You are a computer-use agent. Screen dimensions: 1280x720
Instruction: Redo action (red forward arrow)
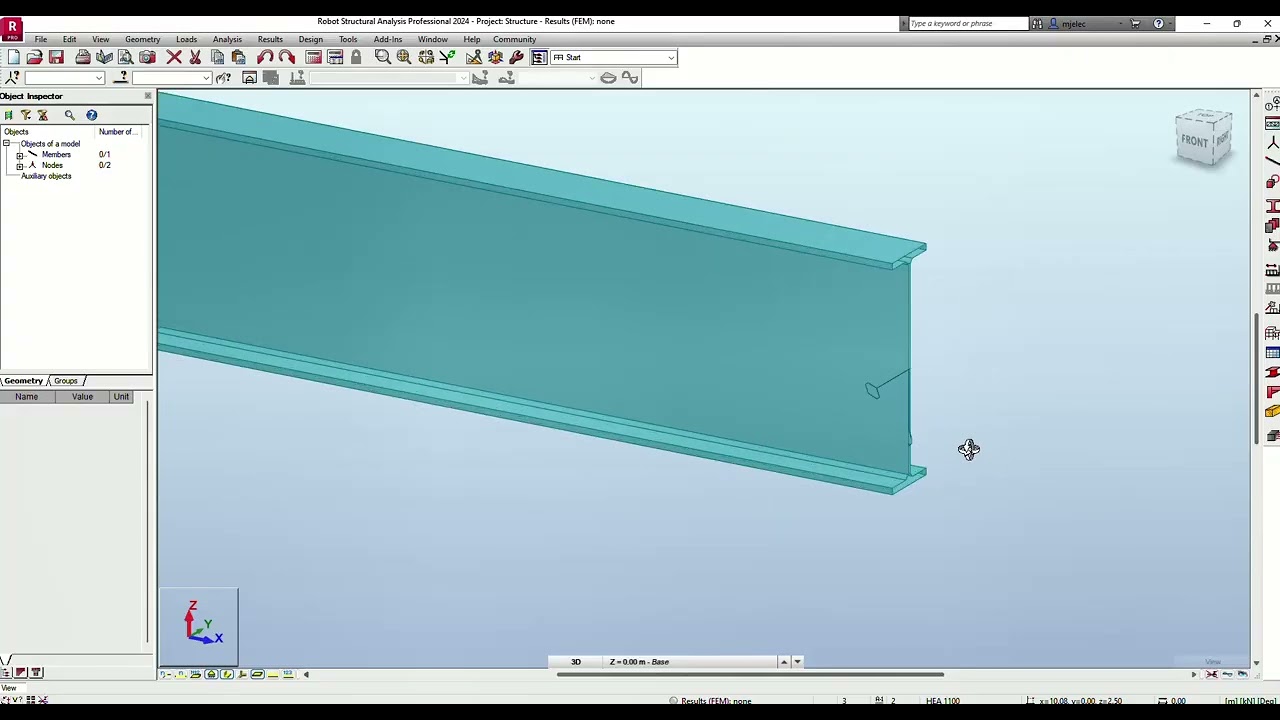287,57
